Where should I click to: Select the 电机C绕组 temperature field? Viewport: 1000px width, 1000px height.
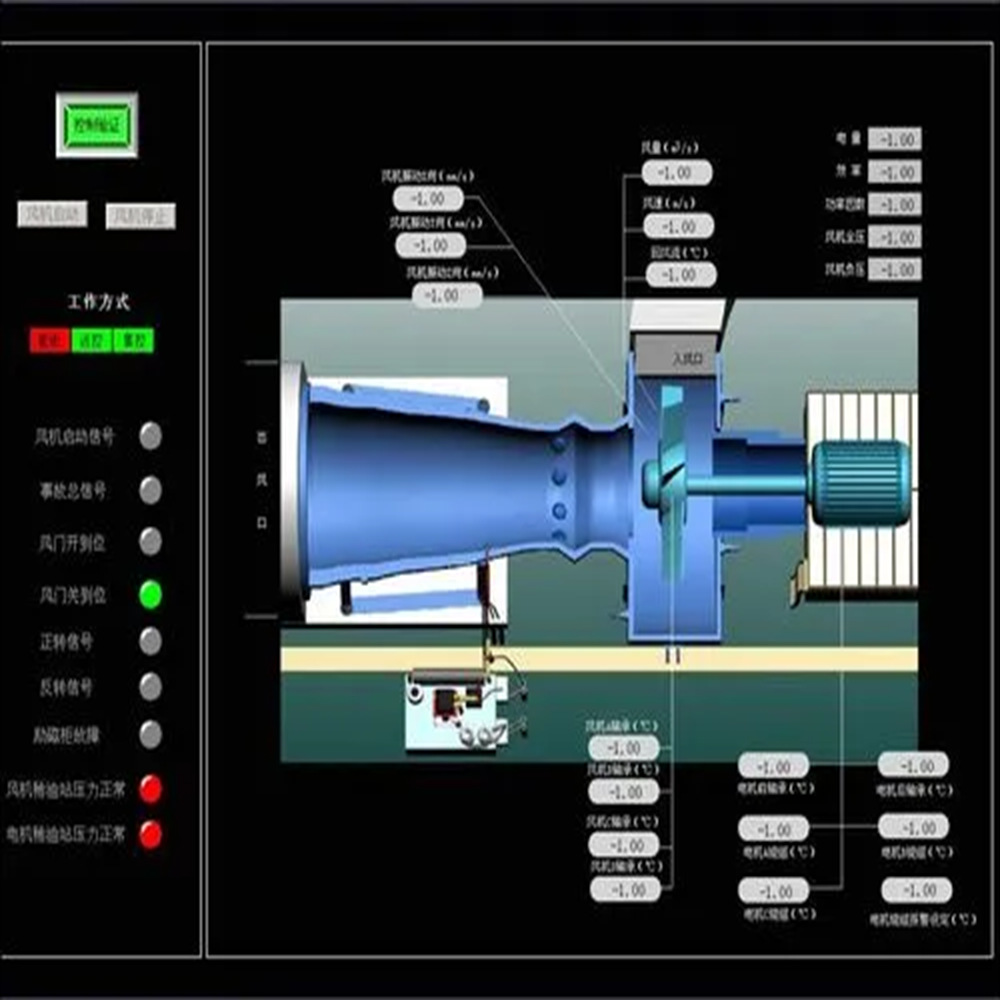(774, 891)
